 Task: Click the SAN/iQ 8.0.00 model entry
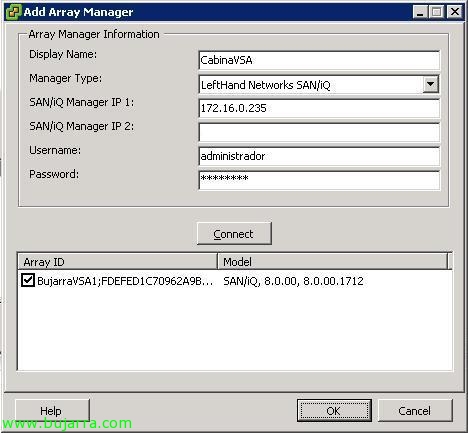pyautogui.click(x=293, y=281)
